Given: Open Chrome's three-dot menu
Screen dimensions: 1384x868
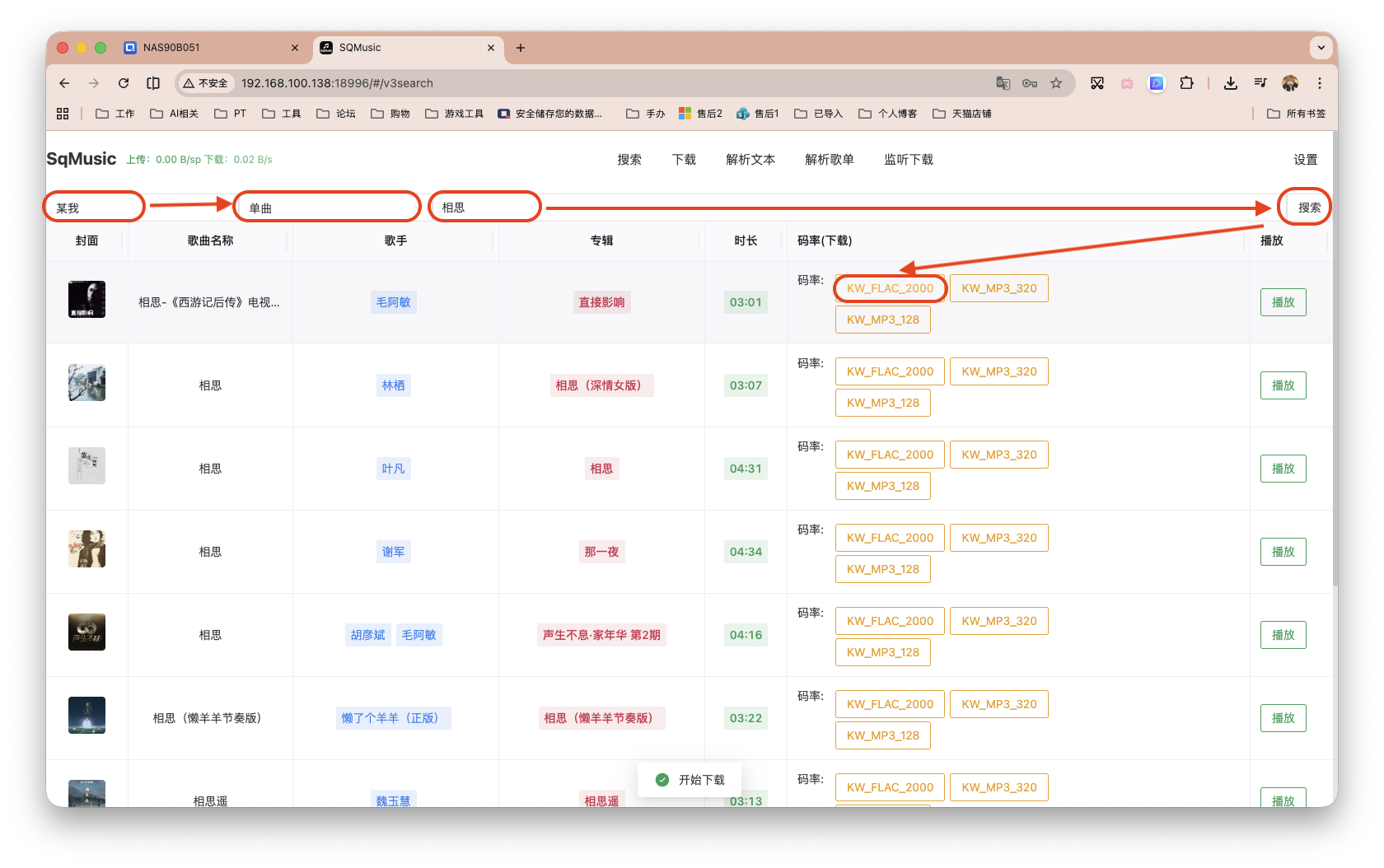Looking at the screenshot, I should pyautogui.click(x=1320, y=83).
